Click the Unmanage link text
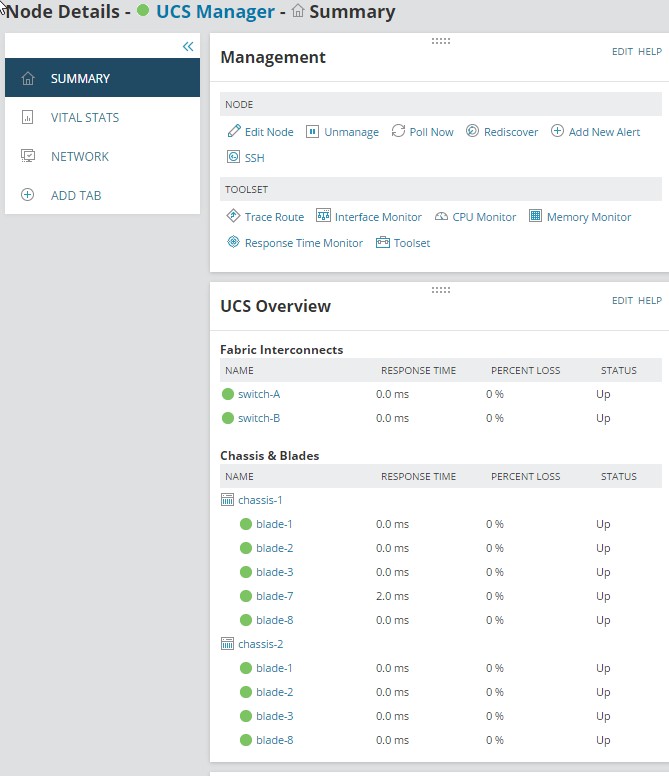This screenshot has width=669, height=776. point(351,132)
